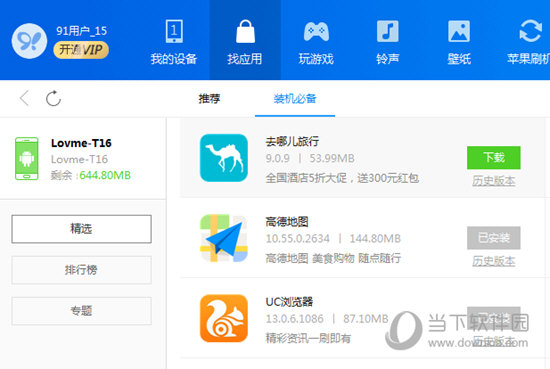Click the green 下载 button
Screen dimensions: 550x369
(494, 157)
